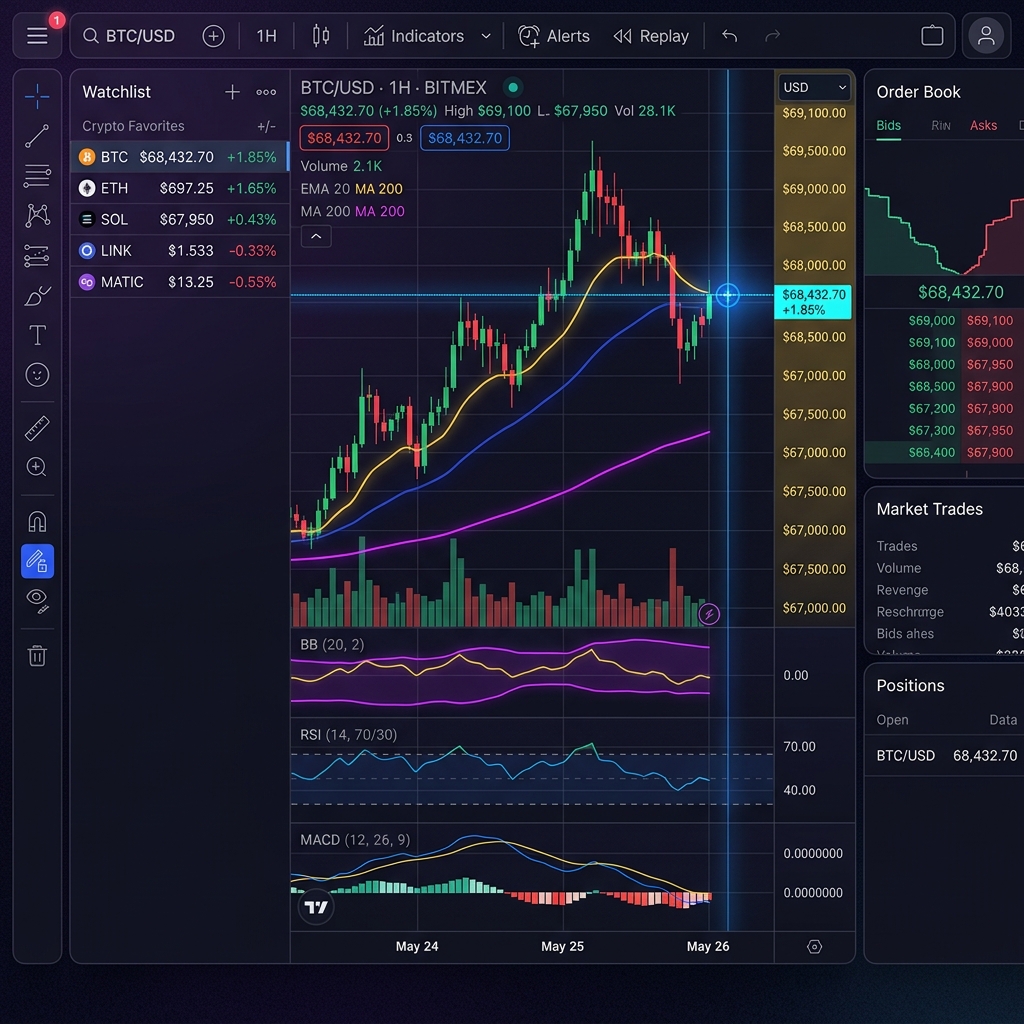Jump to May 24 on time axis

pos(417,946)
